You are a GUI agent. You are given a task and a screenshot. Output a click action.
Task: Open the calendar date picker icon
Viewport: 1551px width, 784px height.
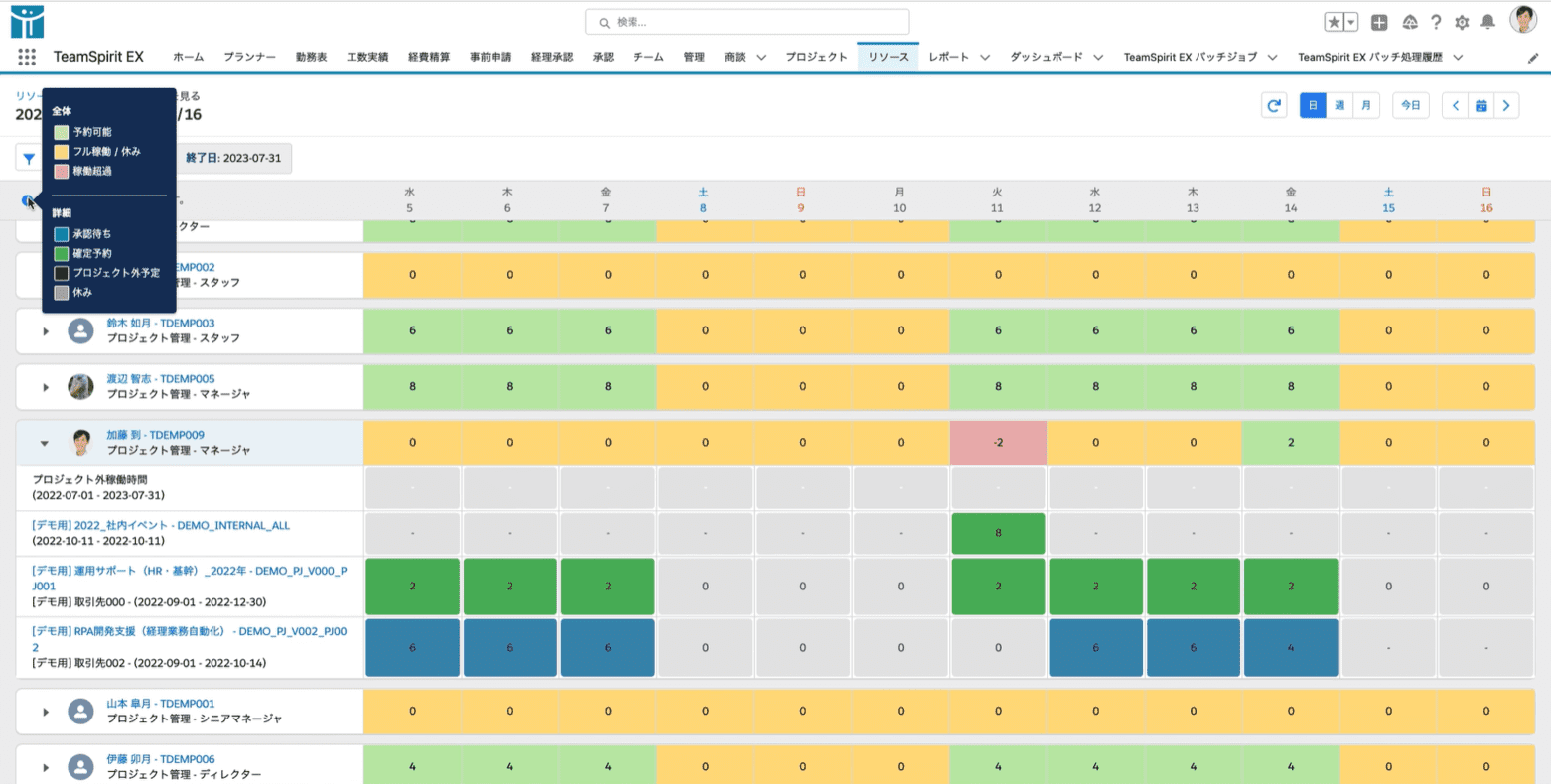pos(1480,105)
